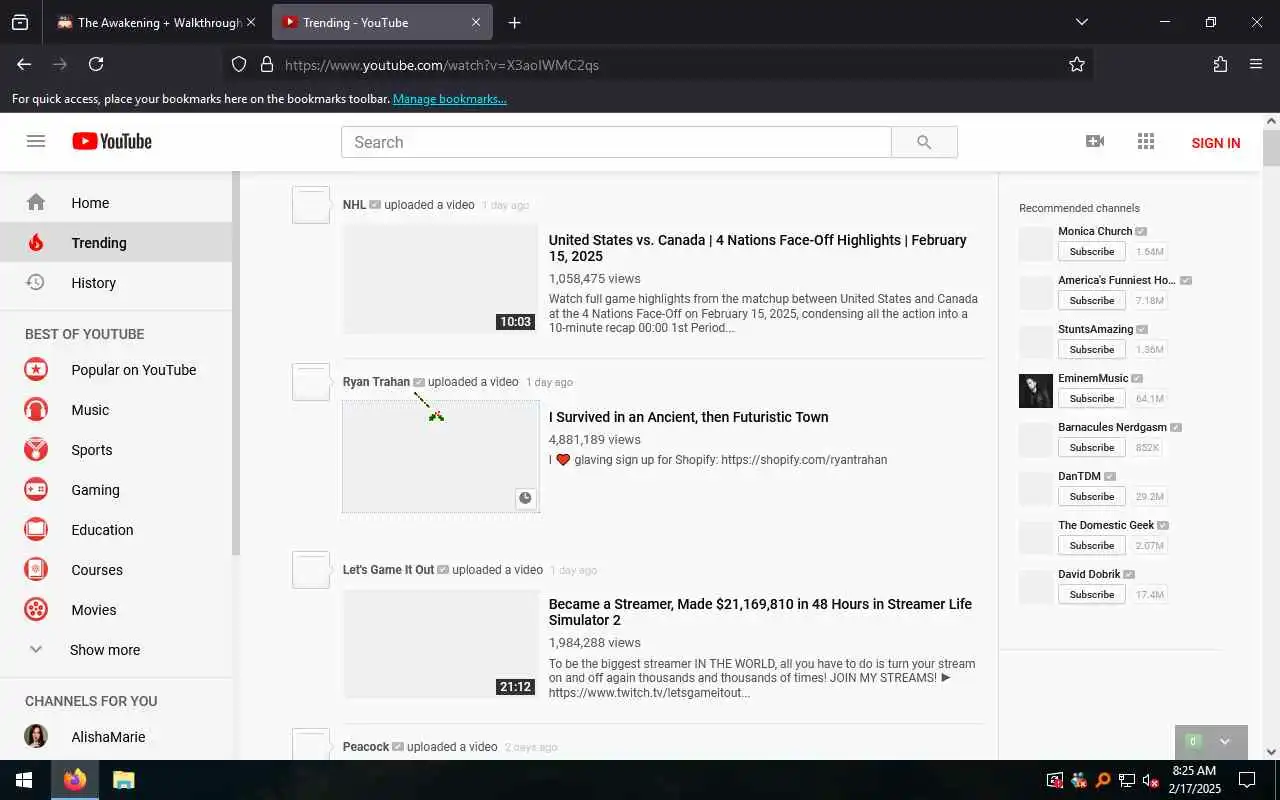The image size is (1280, 800).
Task: Click the Gaming controller icon
Action: coord(36,489)
